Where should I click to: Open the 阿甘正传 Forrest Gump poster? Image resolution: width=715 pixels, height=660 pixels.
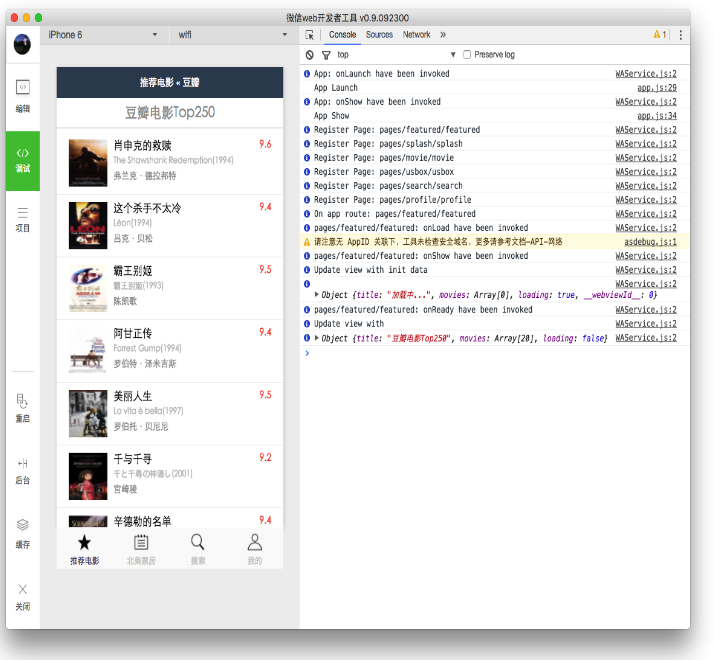point(88,351)
